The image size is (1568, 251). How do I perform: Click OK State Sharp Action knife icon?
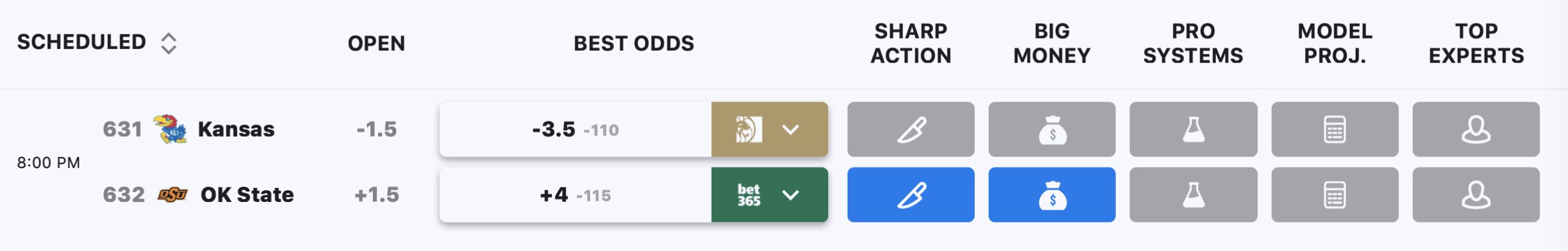(x=911, y=195)
